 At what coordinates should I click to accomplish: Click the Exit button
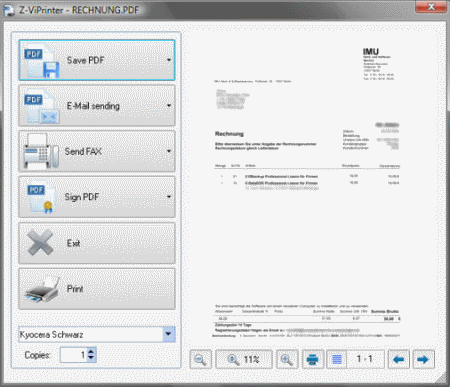pos(97,243)
